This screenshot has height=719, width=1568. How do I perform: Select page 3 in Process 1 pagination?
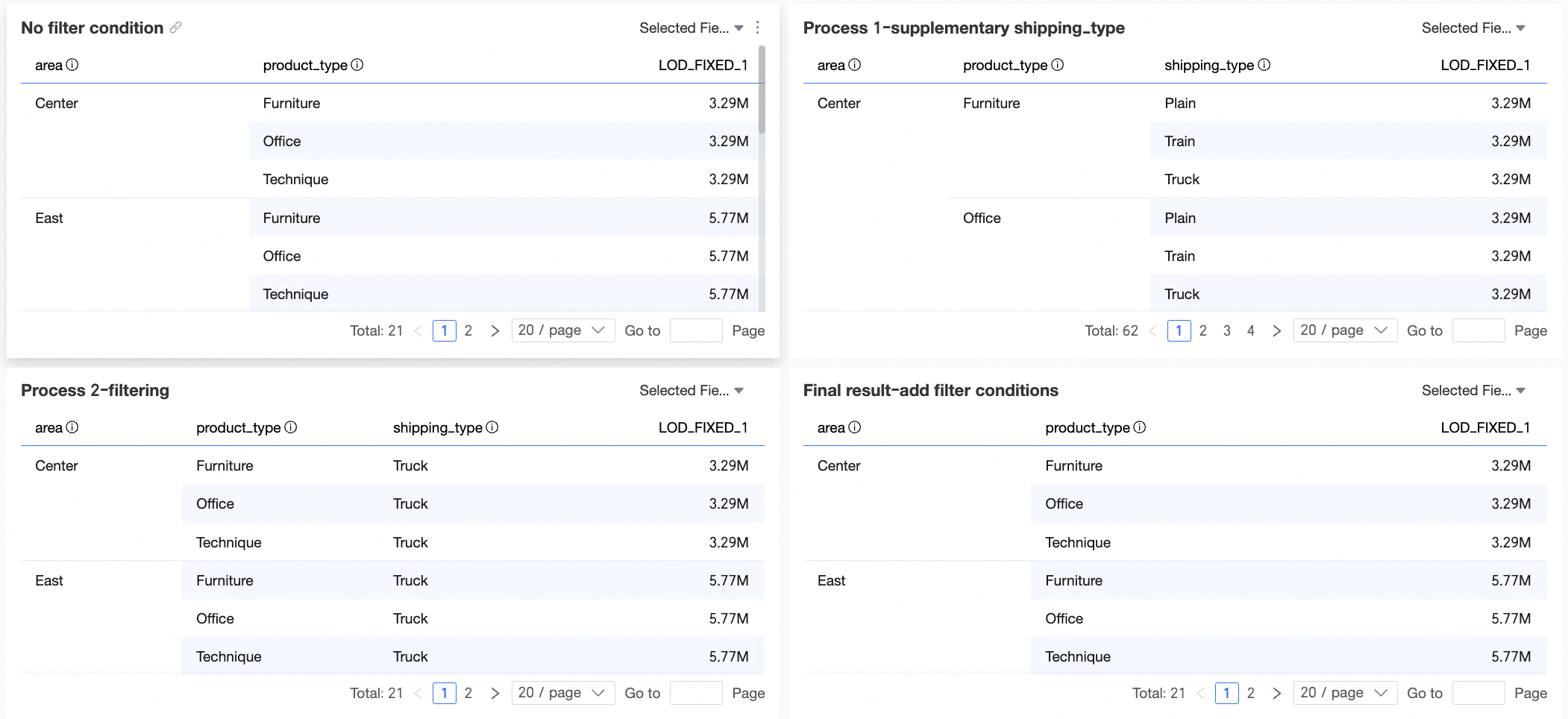pyautogui.click(x=1227, y=330)
